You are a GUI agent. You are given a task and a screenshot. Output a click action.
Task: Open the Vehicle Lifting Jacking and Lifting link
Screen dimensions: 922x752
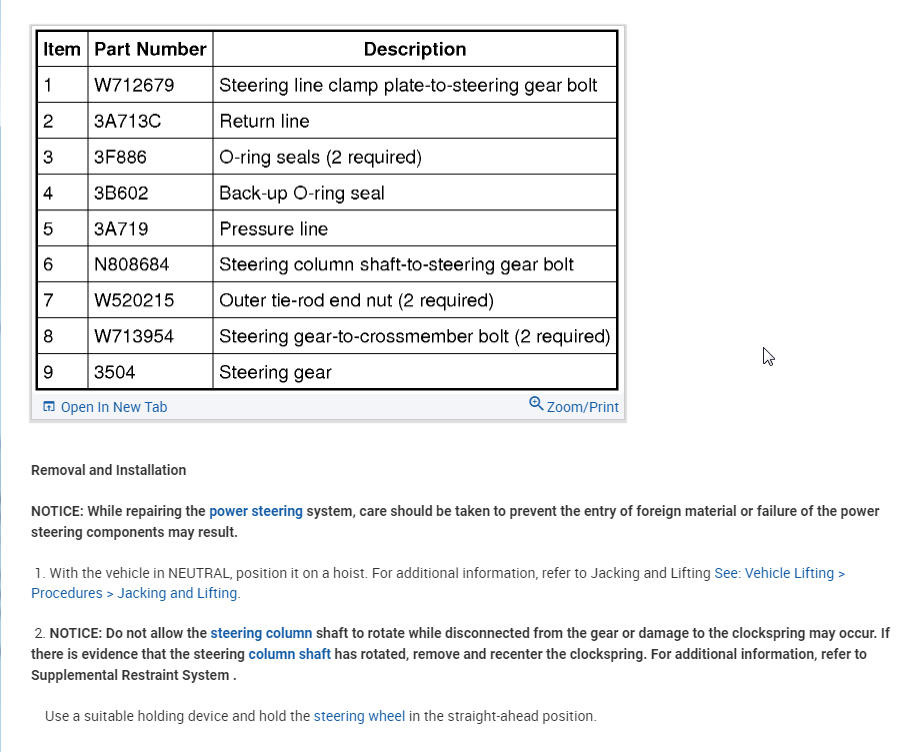[x=438, y=583]
